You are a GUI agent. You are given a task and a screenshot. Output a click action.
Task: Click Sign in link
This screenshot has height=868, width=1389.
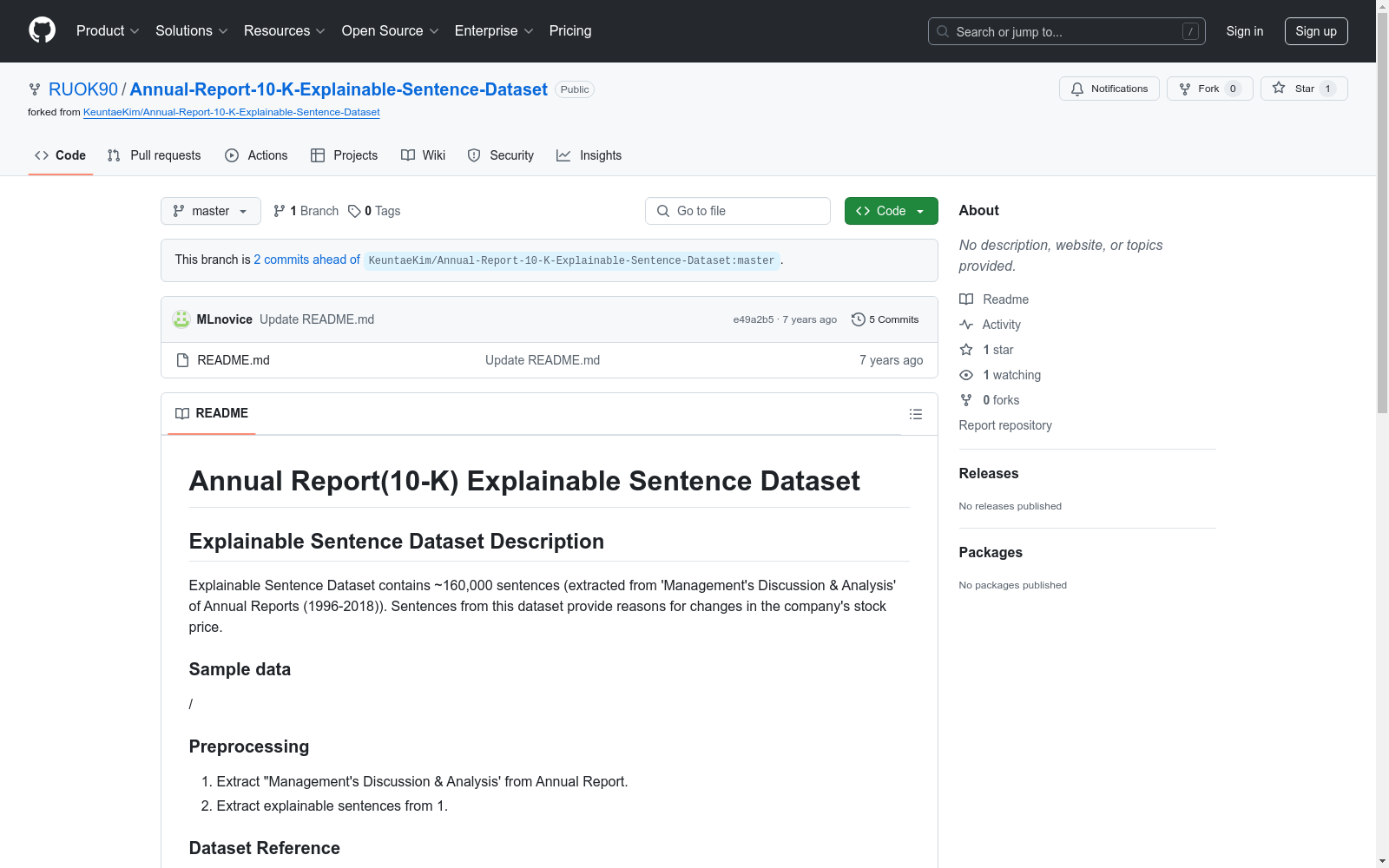(1245, 31)
